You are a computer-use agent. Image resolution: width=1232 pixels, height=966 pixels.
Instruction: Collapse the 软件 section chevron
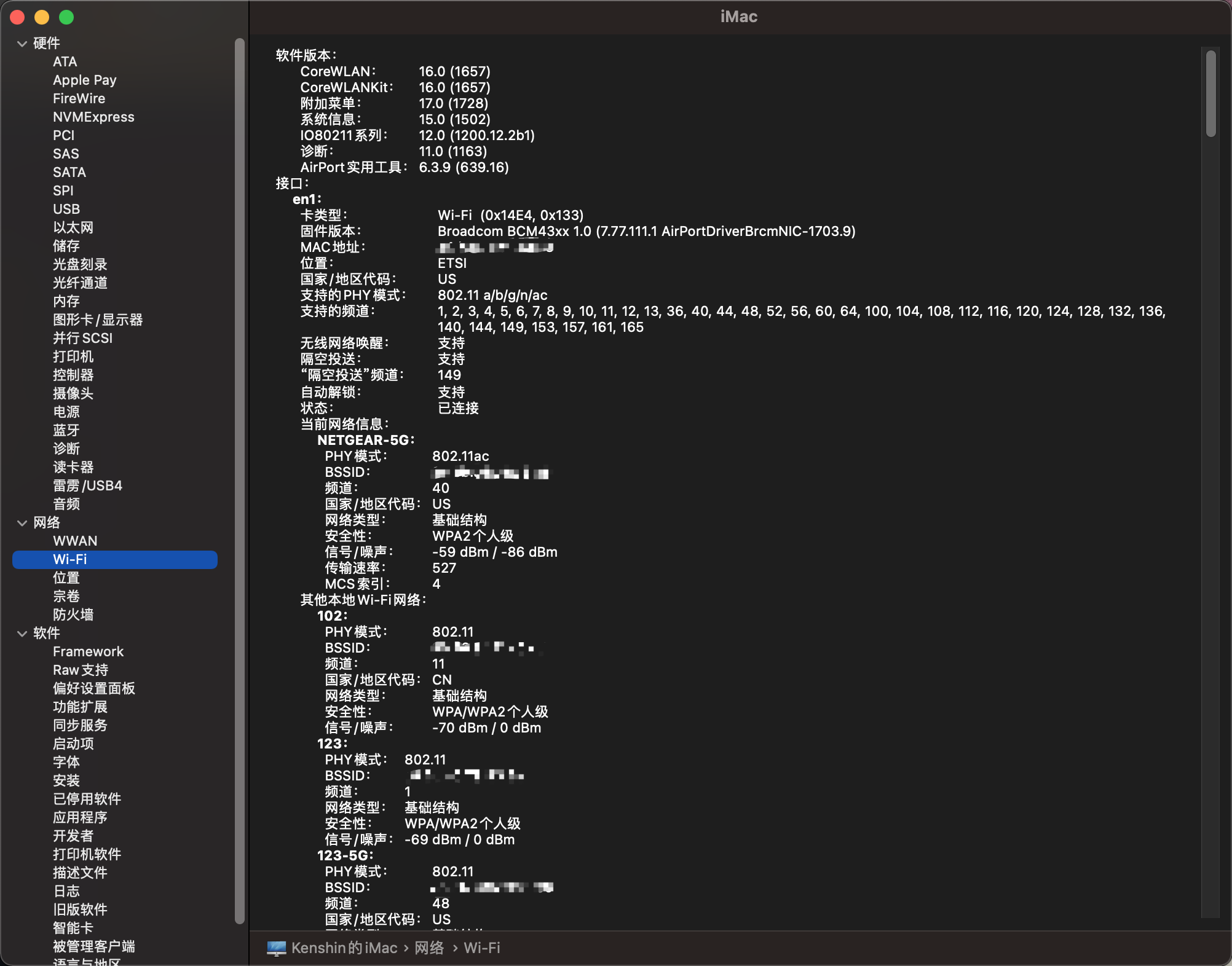[x=22, y=634]
